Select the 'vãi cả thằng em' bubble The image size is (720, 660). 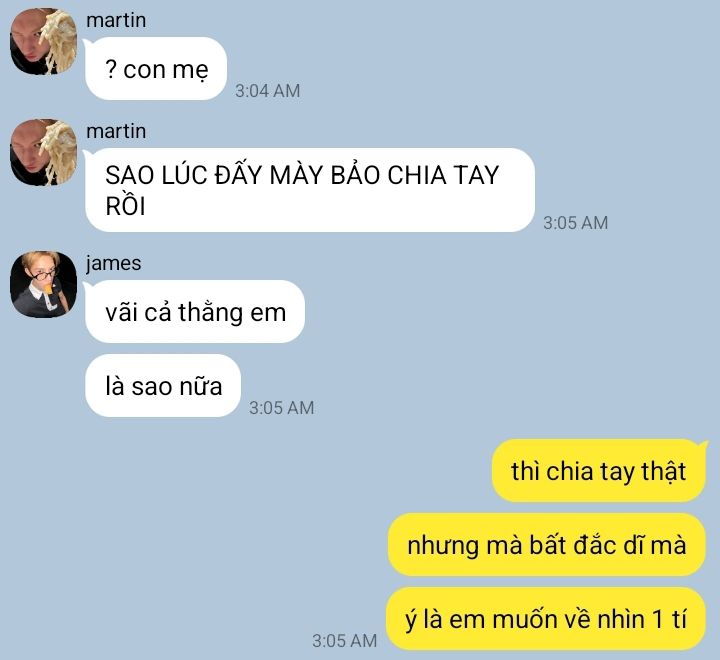195,311
